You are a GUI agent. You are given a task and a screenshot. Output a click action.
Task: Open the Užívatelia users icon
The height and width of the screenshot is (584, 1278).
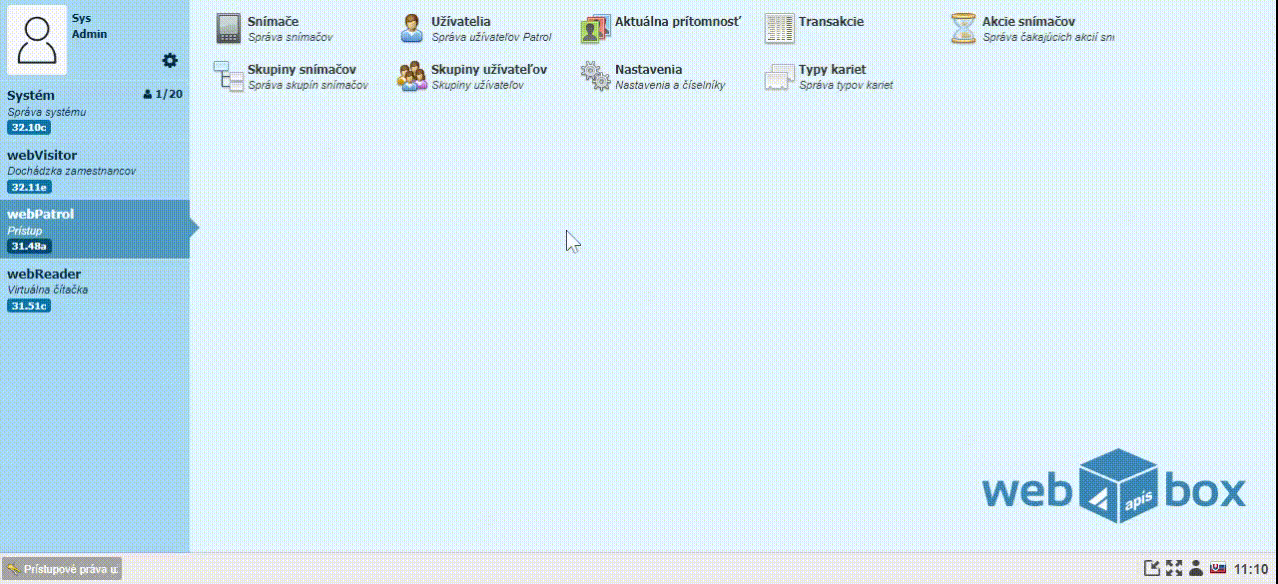[412, 29]
